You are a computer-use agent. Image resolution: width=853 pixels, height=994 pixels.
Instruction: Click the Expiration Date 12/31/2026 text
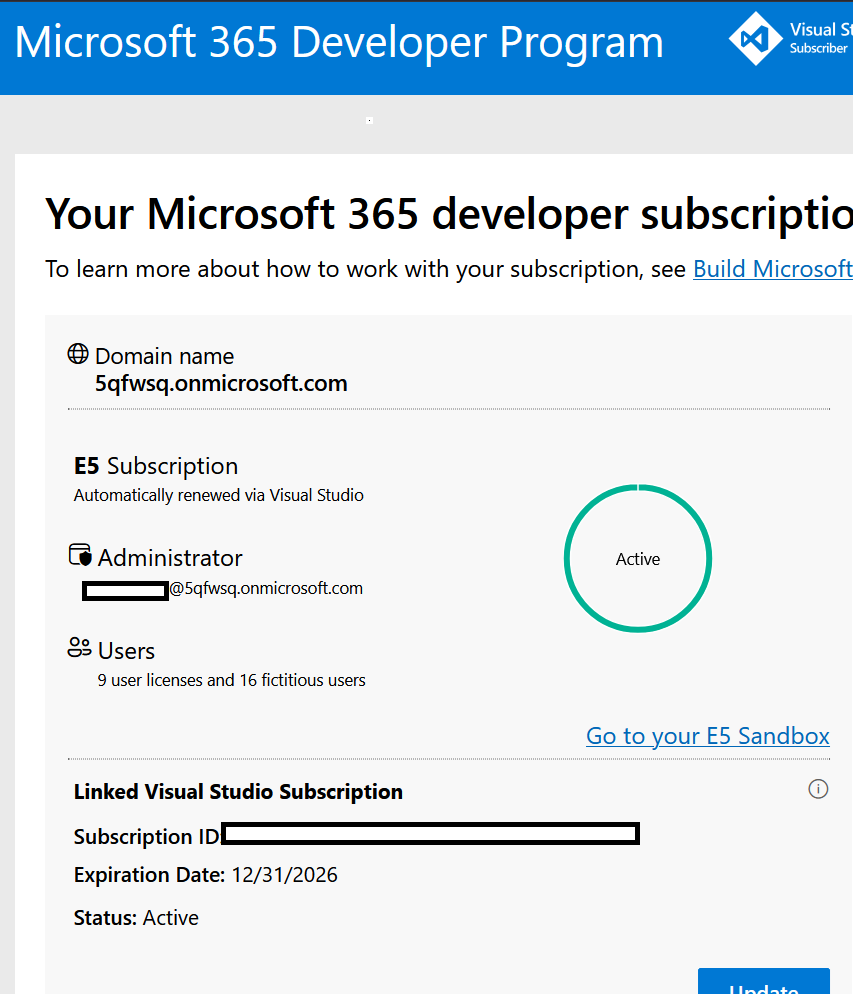coord(205,875)
